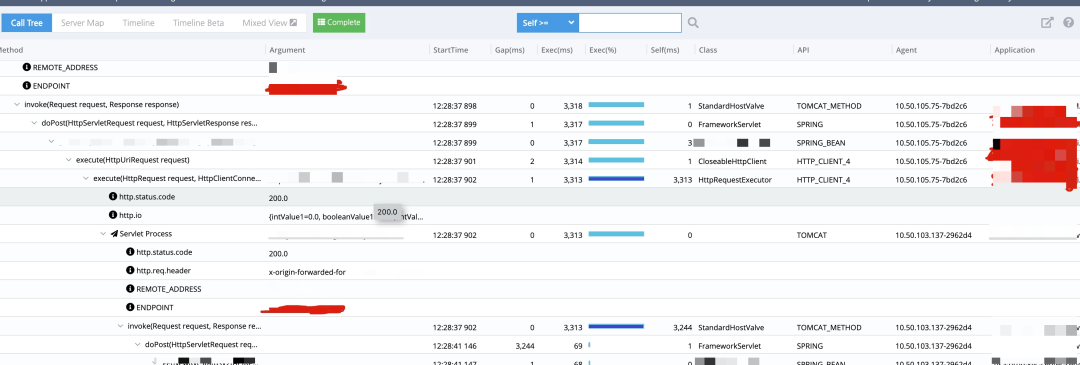Click Exec(%) bar of HttpRequestExecutor row
The image size is (1080, 365).
616,178
